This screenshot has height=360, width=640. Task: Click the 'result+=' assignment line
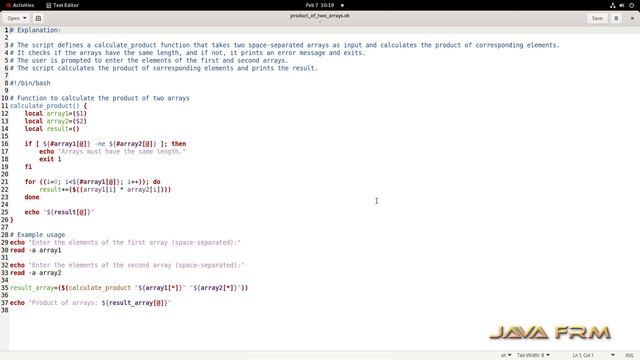point(105,189)
